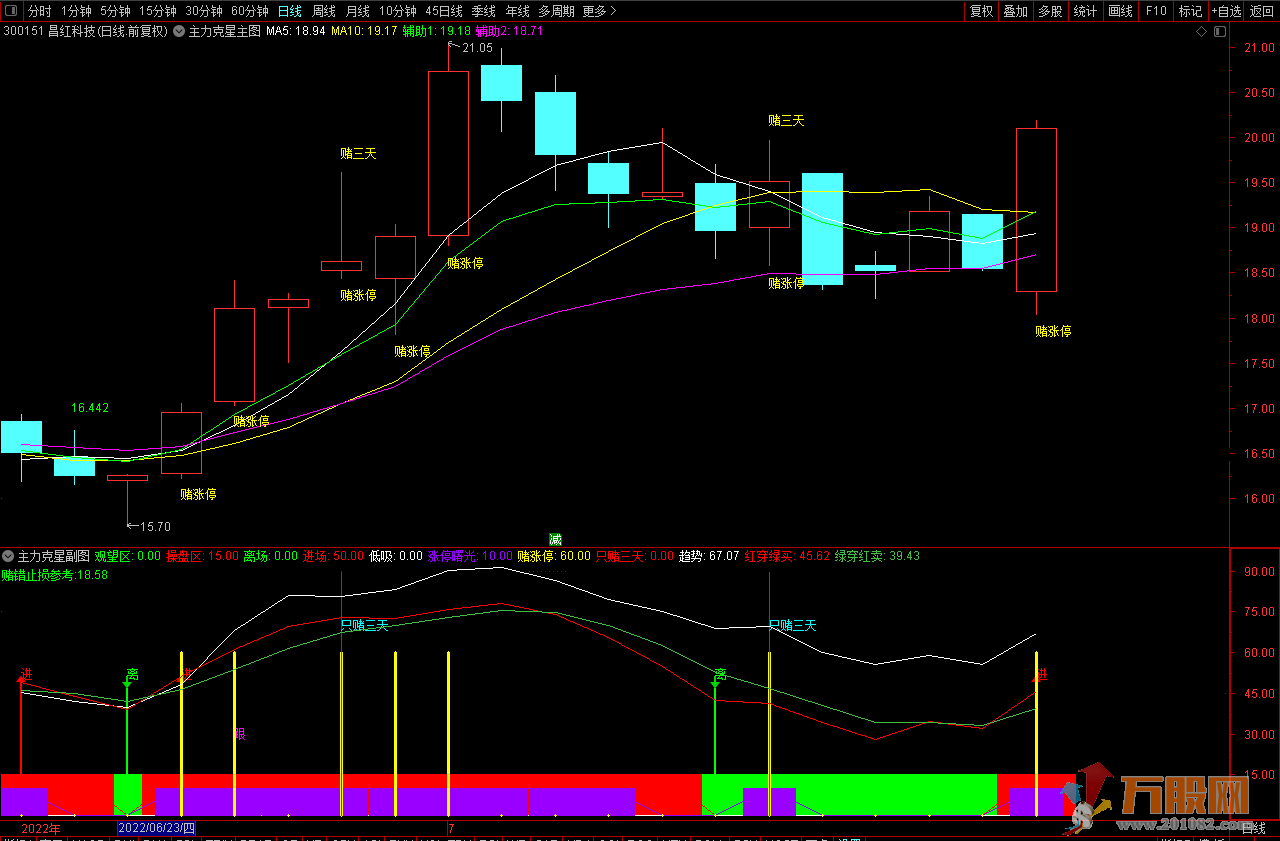The height and width of the screenshot is (841, 1280).
Task: Switch to 季线 quarterly chart
Action: [484, 11]
